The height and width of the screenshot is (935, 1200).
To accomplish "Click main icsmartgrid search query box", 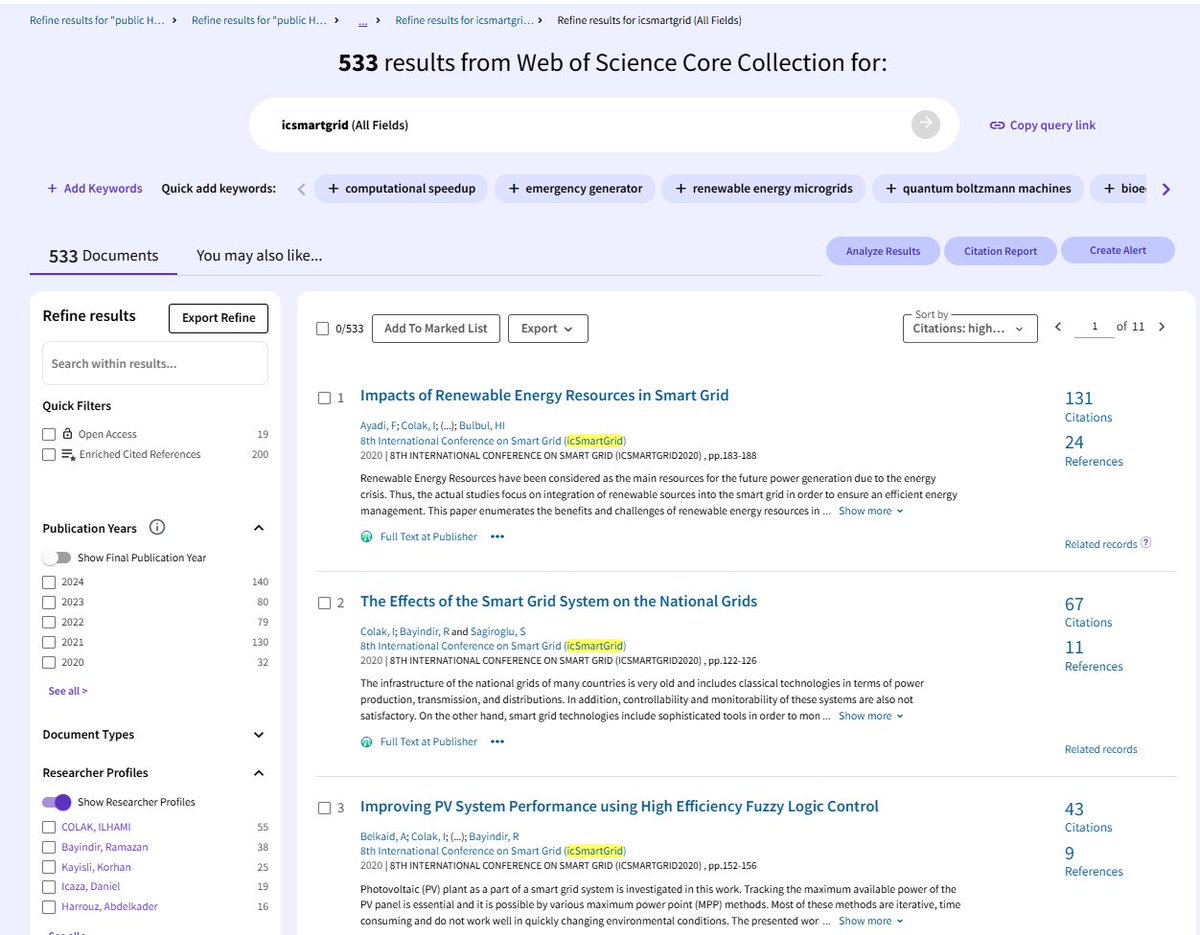I will point(603,125).
